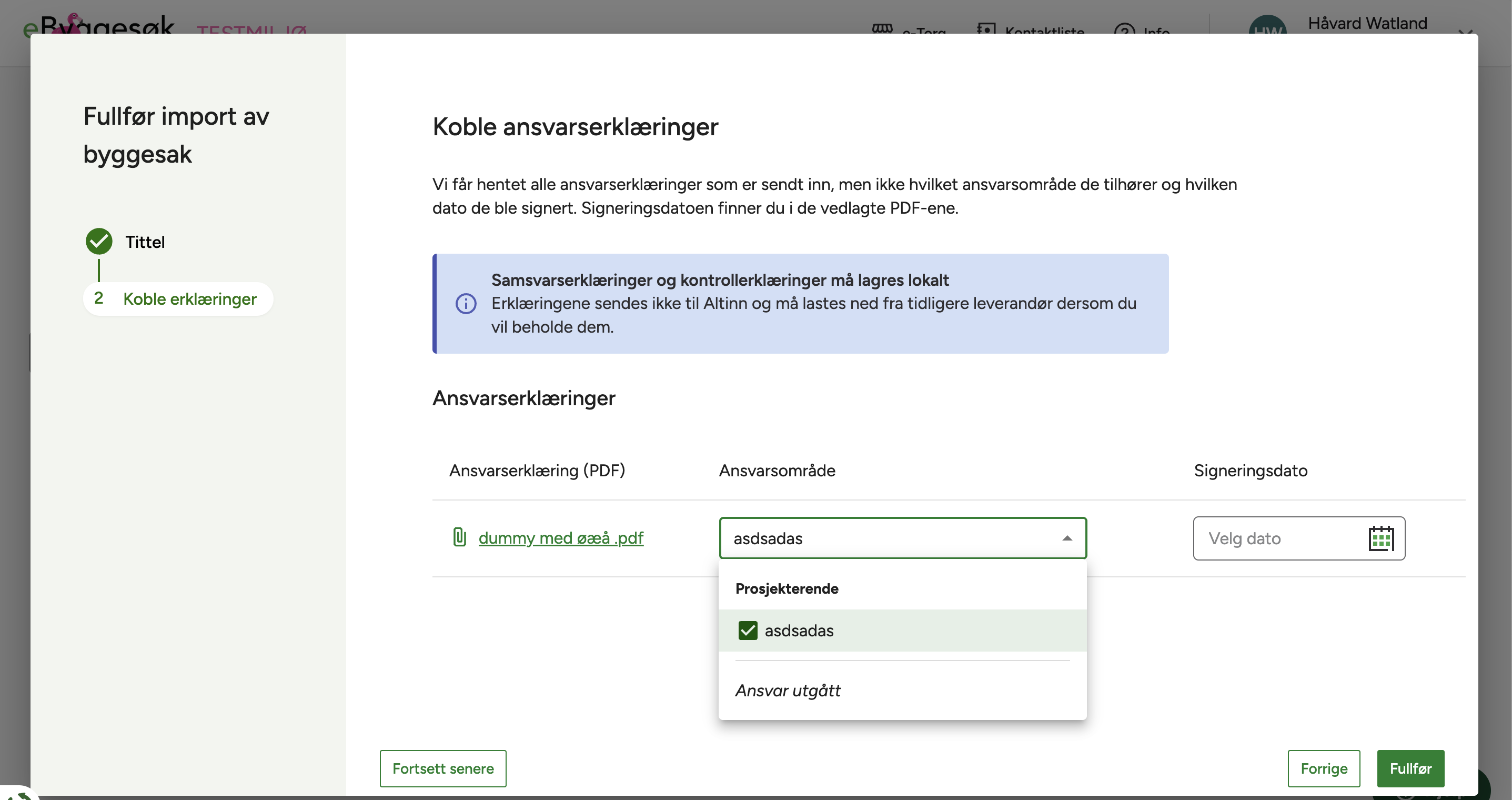Click the e-Torg icon in header
The width and height of the screenshot is (1512, 800).
click(882, 28)
